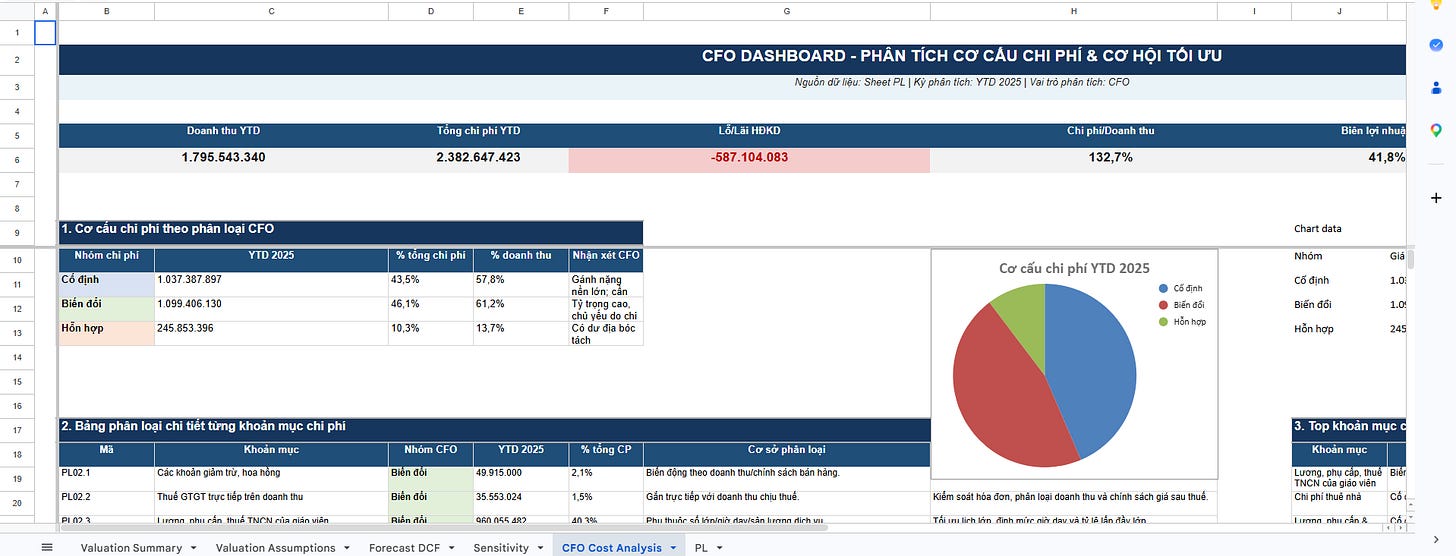
Task: Select the CFO Cost Analysis sheet tab
Action: [612, 548]
